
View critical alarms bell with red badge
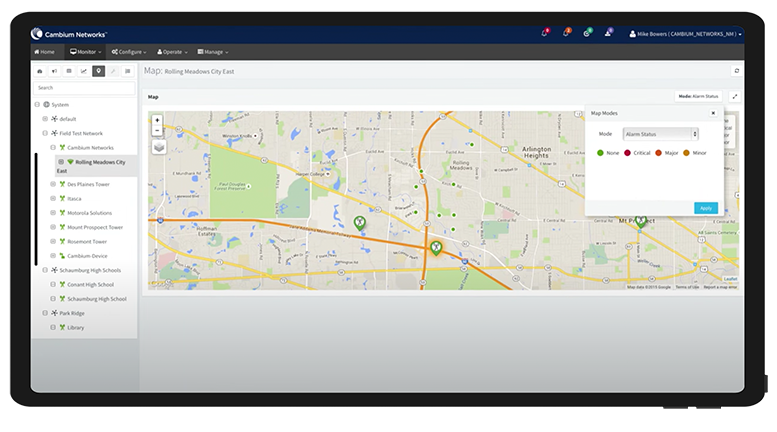[545, 33]
